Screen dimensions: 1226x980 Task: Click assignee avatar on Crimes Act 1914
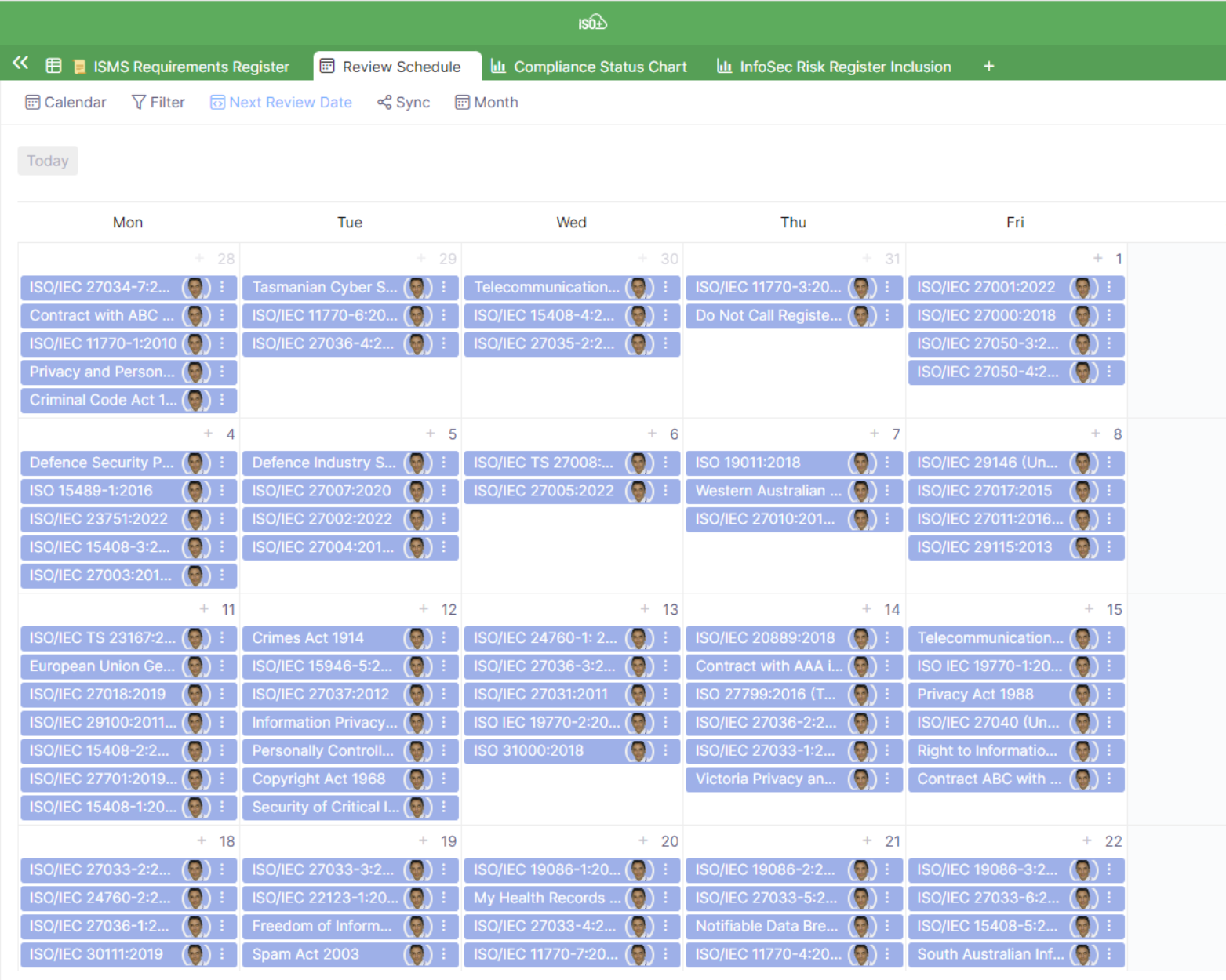(x=417, y=638)
